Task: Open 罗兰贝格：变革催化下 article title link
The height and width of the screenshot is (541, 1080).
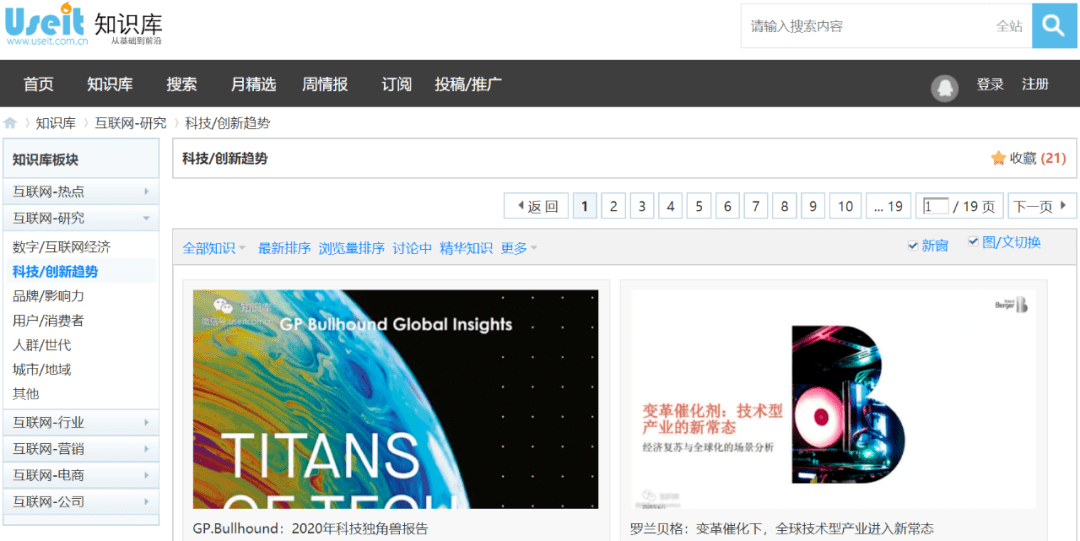Action: (x=782, y=529)
